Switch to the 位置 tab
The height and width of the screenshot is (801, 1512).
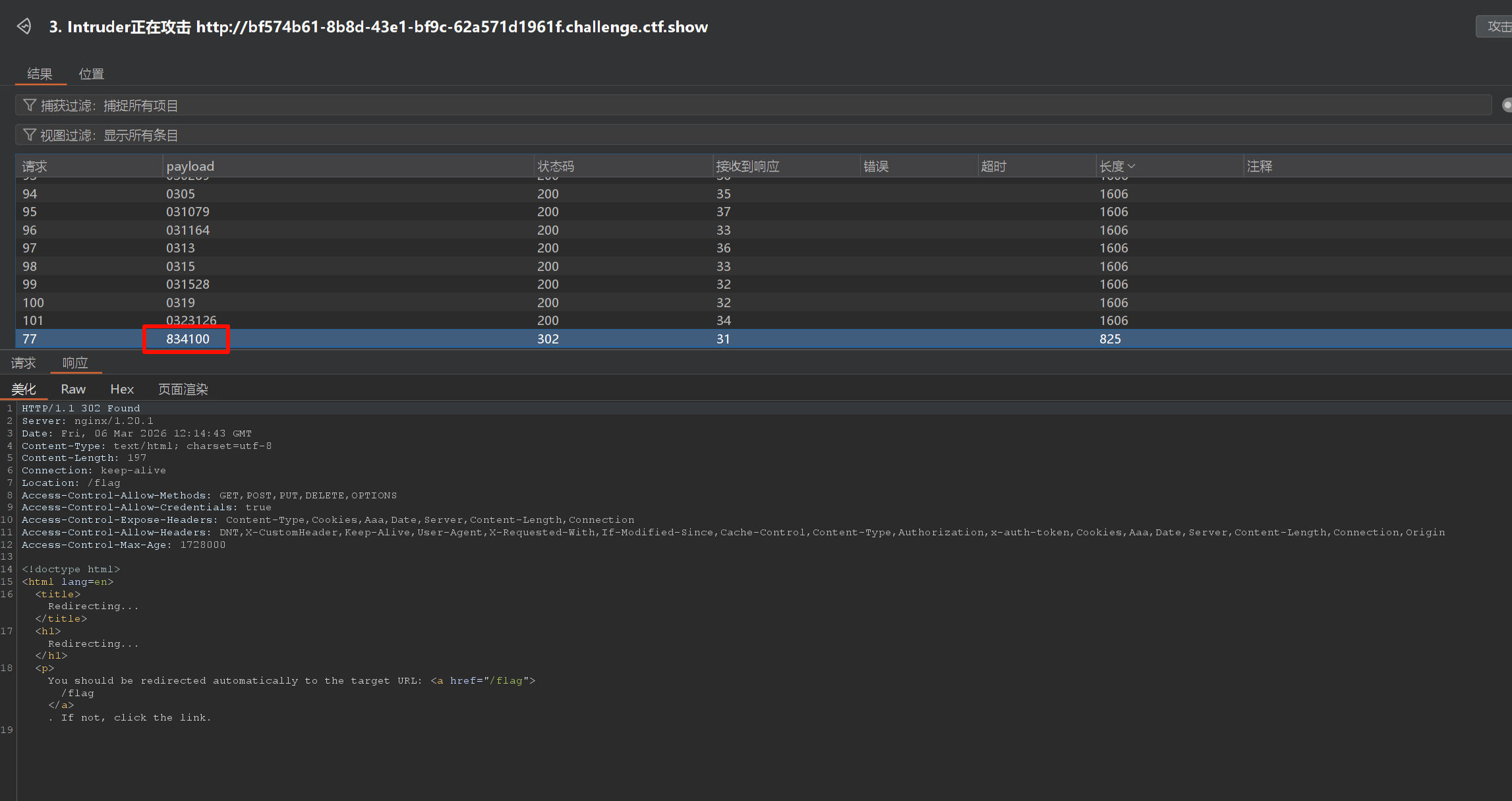(x=91, y=74)
